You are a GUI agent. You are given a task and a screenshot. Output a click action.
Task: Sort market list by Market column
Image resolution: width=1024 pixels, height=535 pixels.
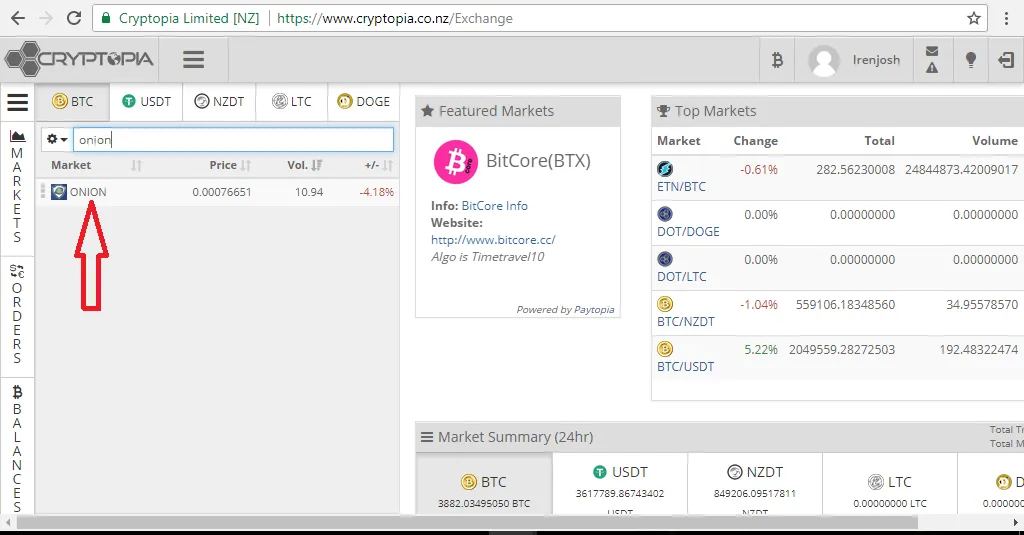[x=97, y=165]
